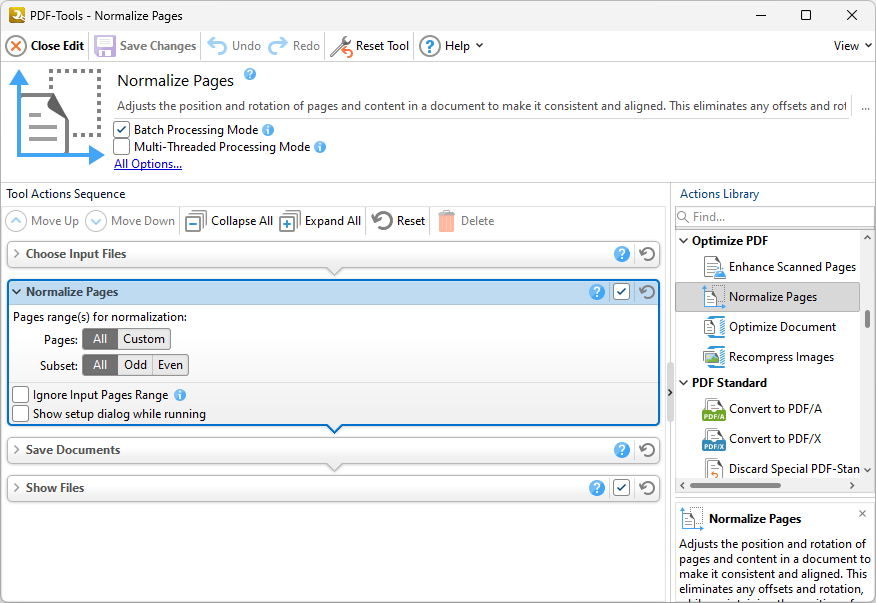
Task: Expand the Choose Input Files section
Action: pos(17,254)
